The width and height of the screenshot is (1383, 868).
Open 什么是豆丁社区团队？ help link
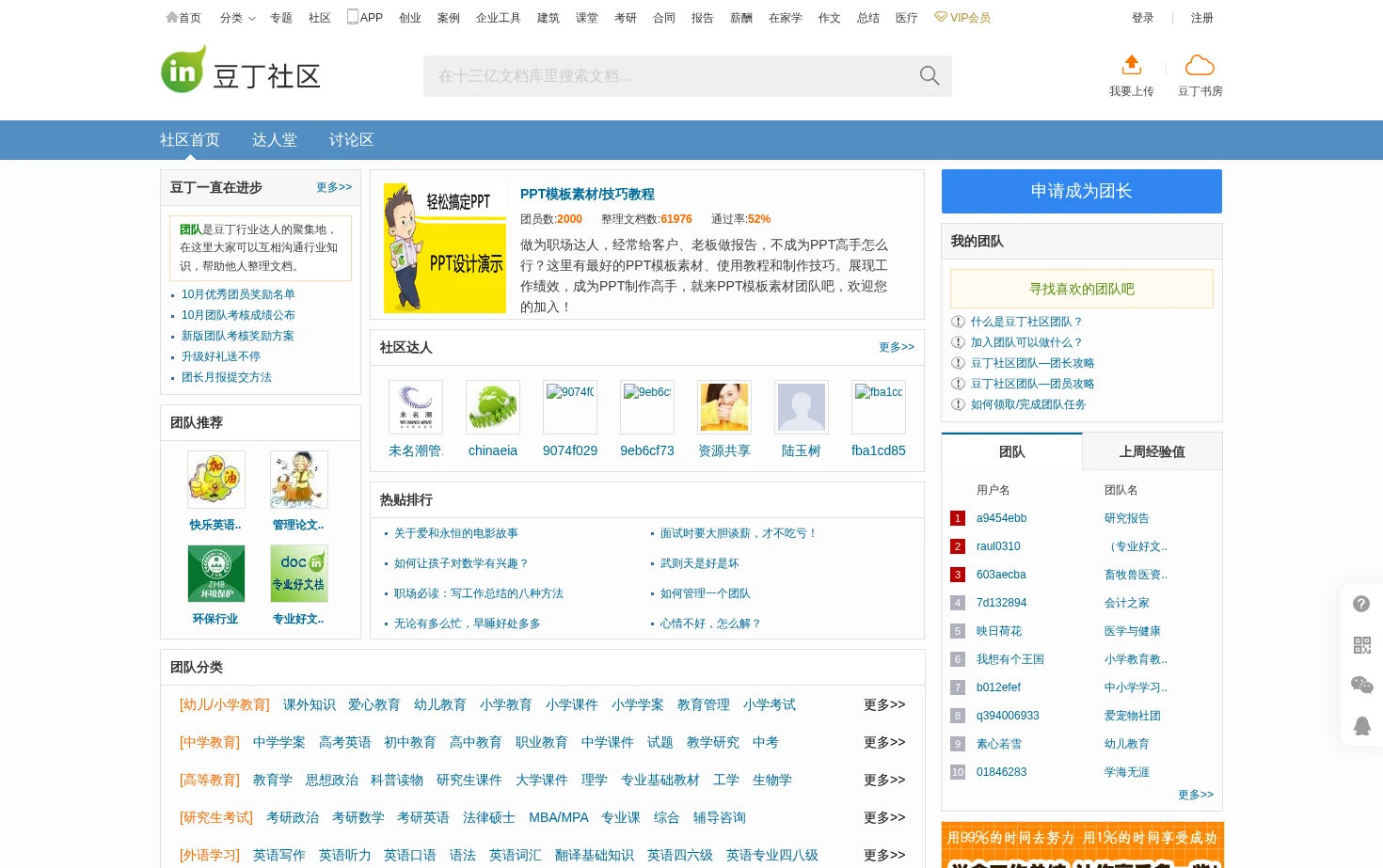pos(1027,322)
